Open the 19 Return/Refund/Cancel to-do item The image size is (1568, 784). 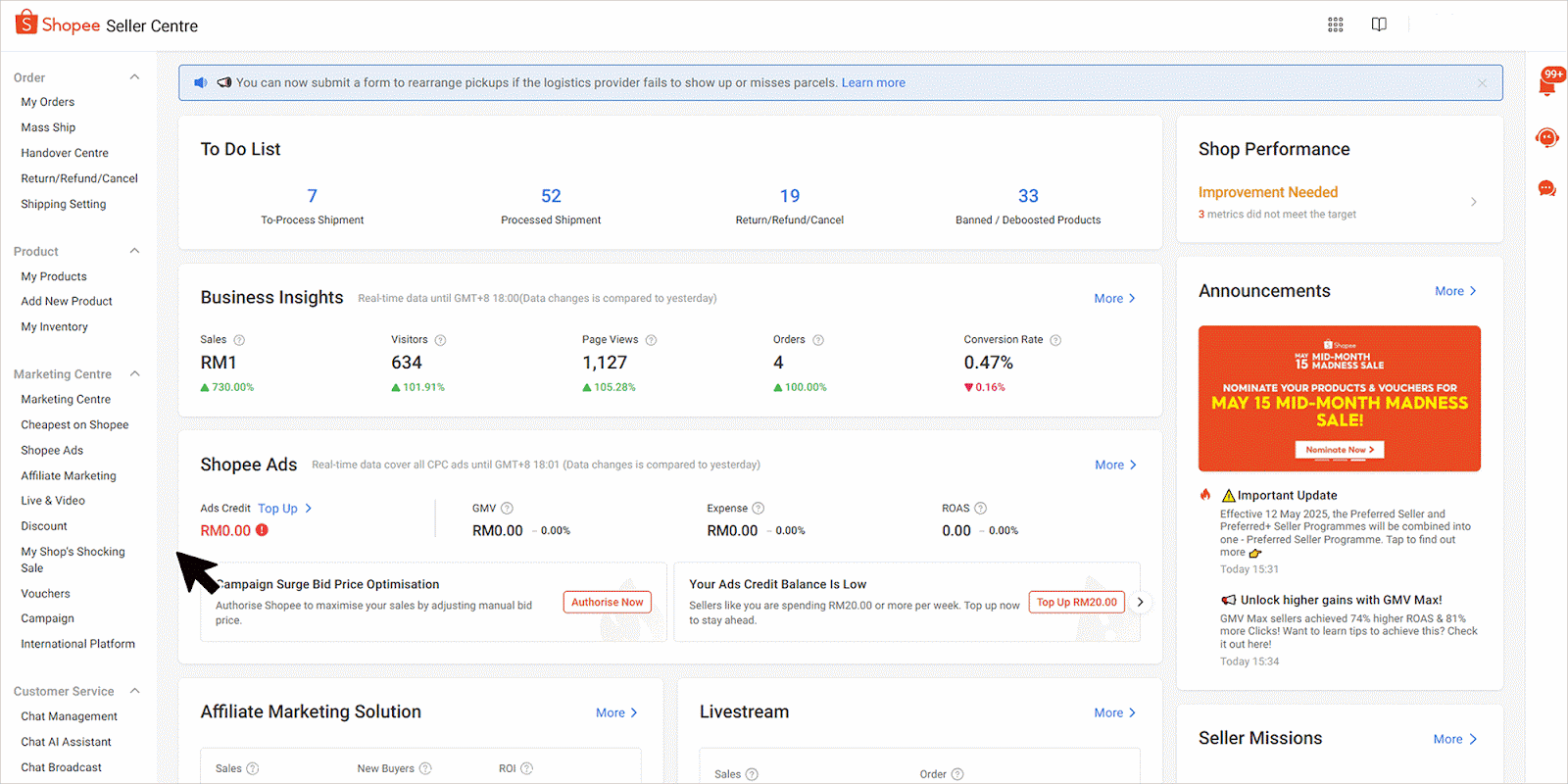coord(790,206)
